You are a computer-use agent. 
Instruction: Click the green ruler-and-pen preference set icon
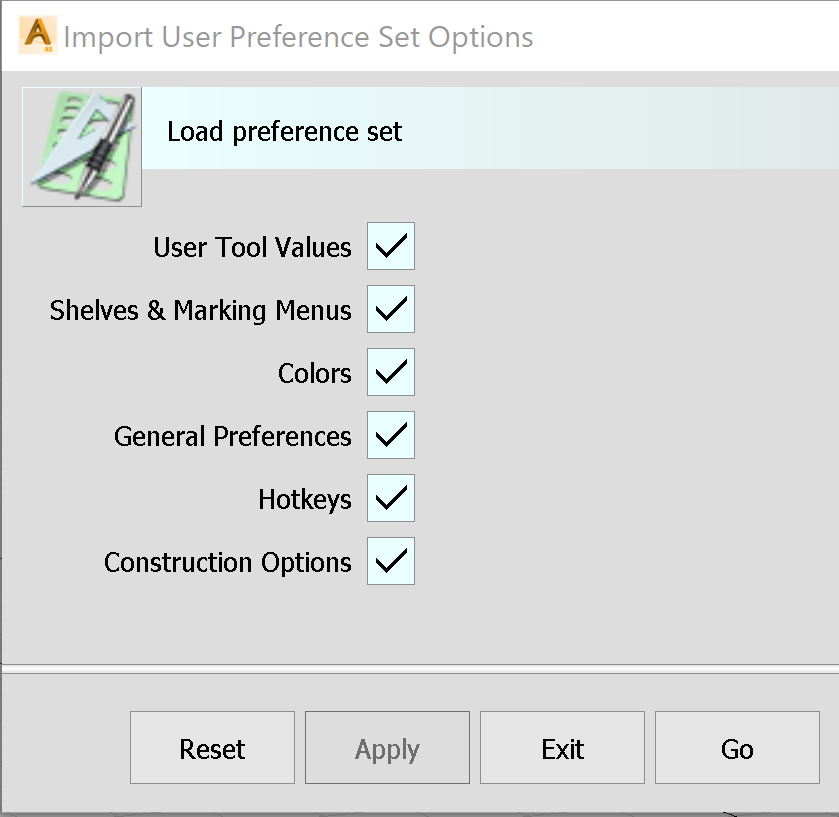[x=80, y=146]
